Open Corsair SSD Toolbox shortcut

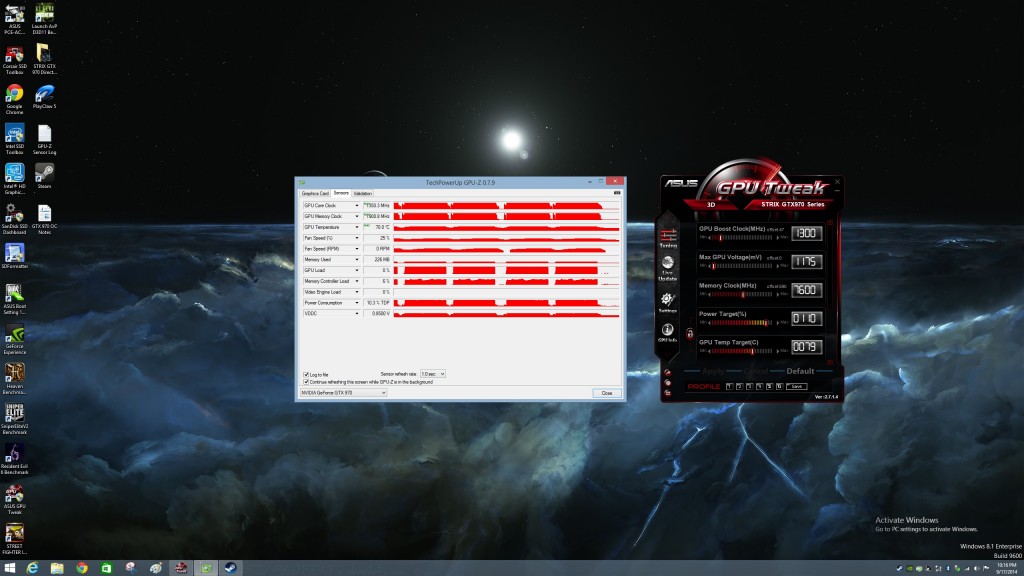(x=14, y=59)
